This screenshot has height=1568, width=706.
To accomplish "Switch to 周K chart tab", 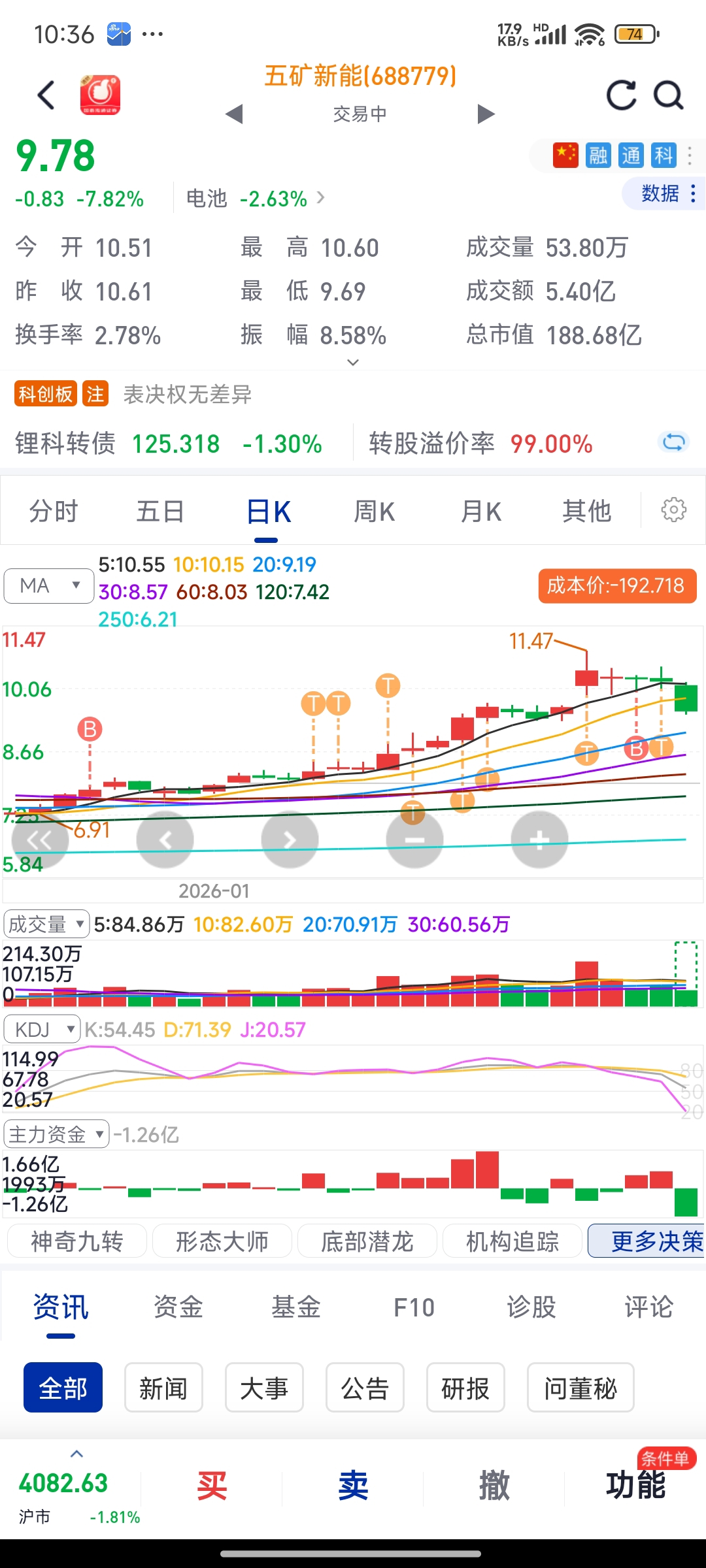I will click(x=374, y=512).
